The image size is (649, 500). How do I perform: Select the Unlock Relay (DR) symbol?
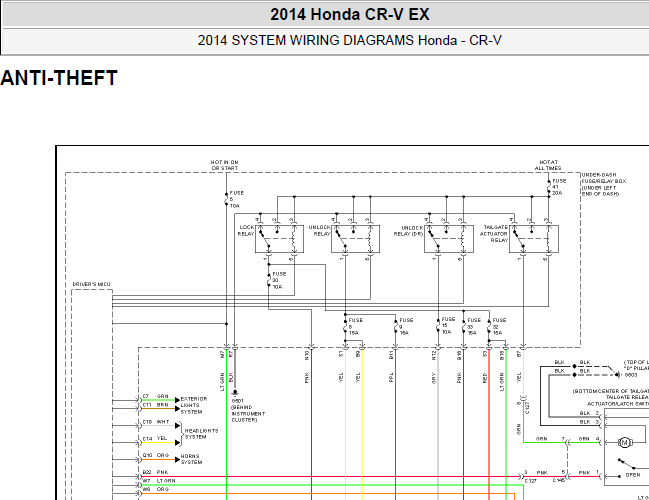point(449,239)
